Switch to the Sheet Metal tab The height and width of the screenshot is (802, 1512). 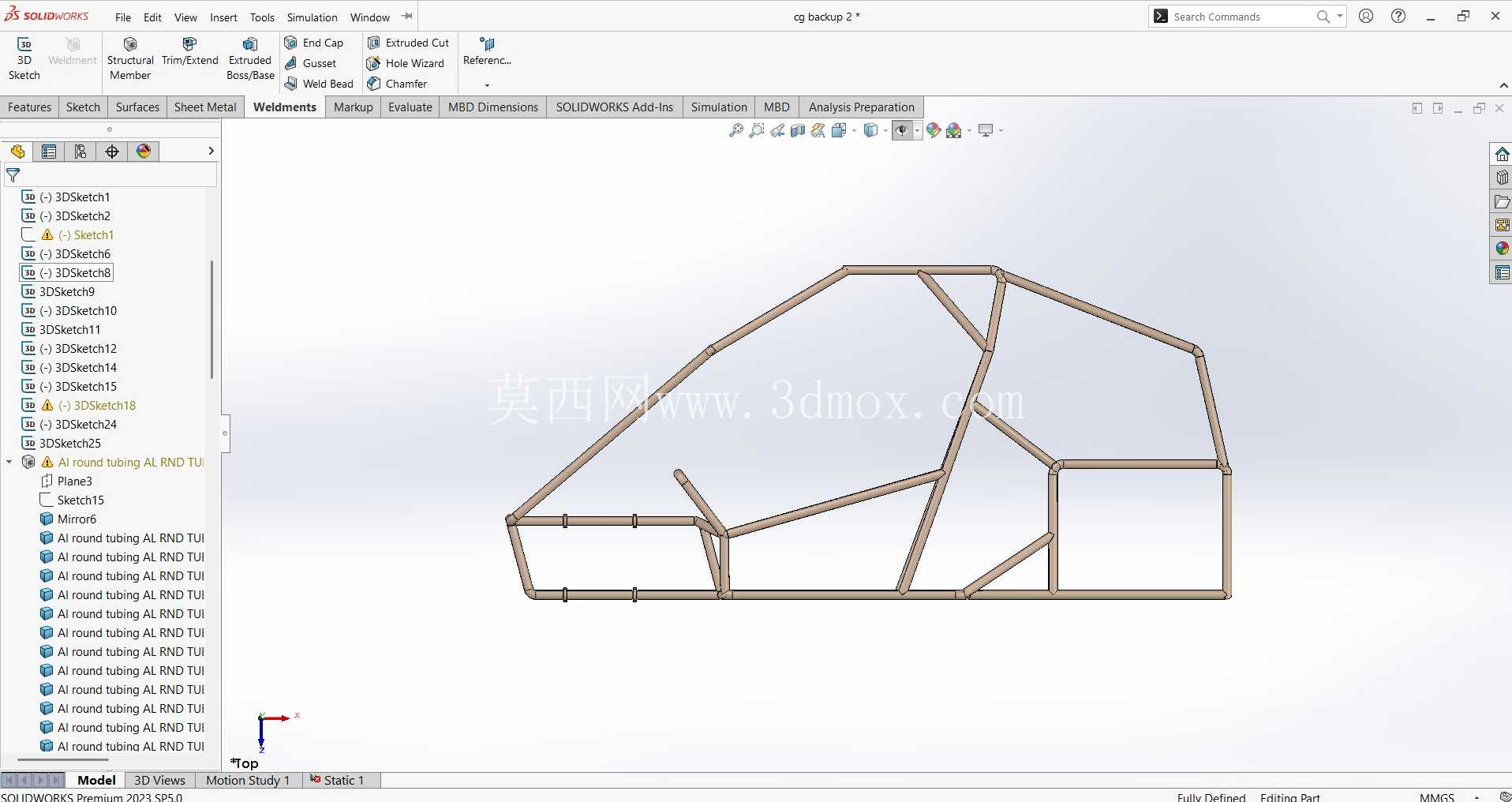coord(205,107)
